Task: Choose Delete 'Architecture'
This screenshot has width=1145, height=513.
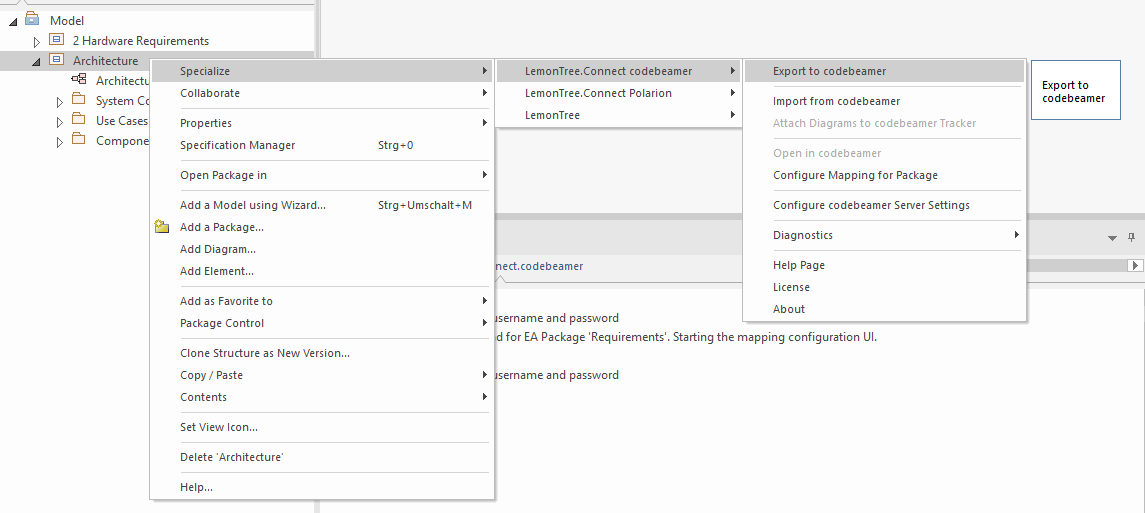Action: tap(322, 457)
